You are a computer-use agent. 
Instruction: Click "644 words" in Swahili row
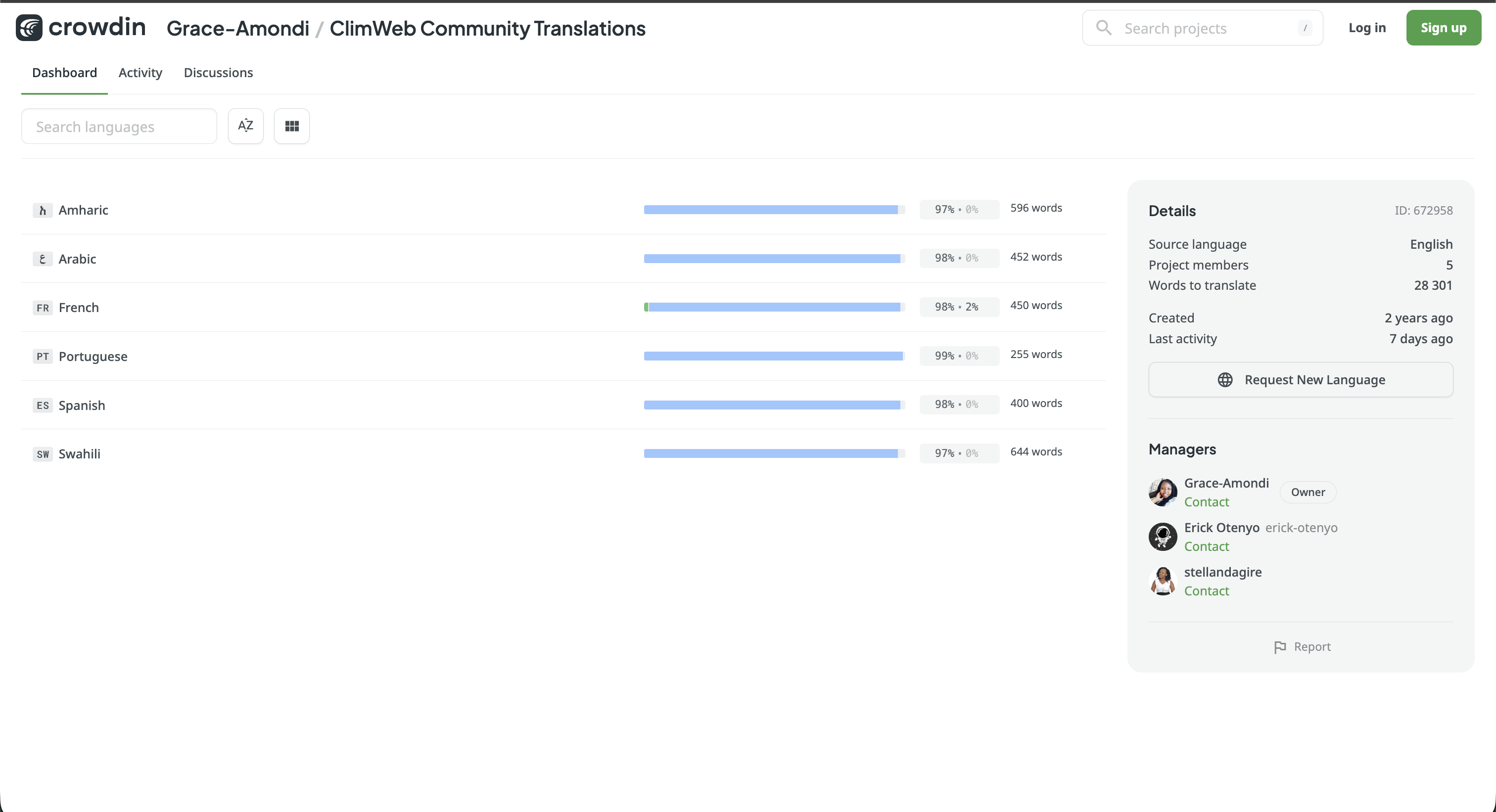coord(1036,451)
